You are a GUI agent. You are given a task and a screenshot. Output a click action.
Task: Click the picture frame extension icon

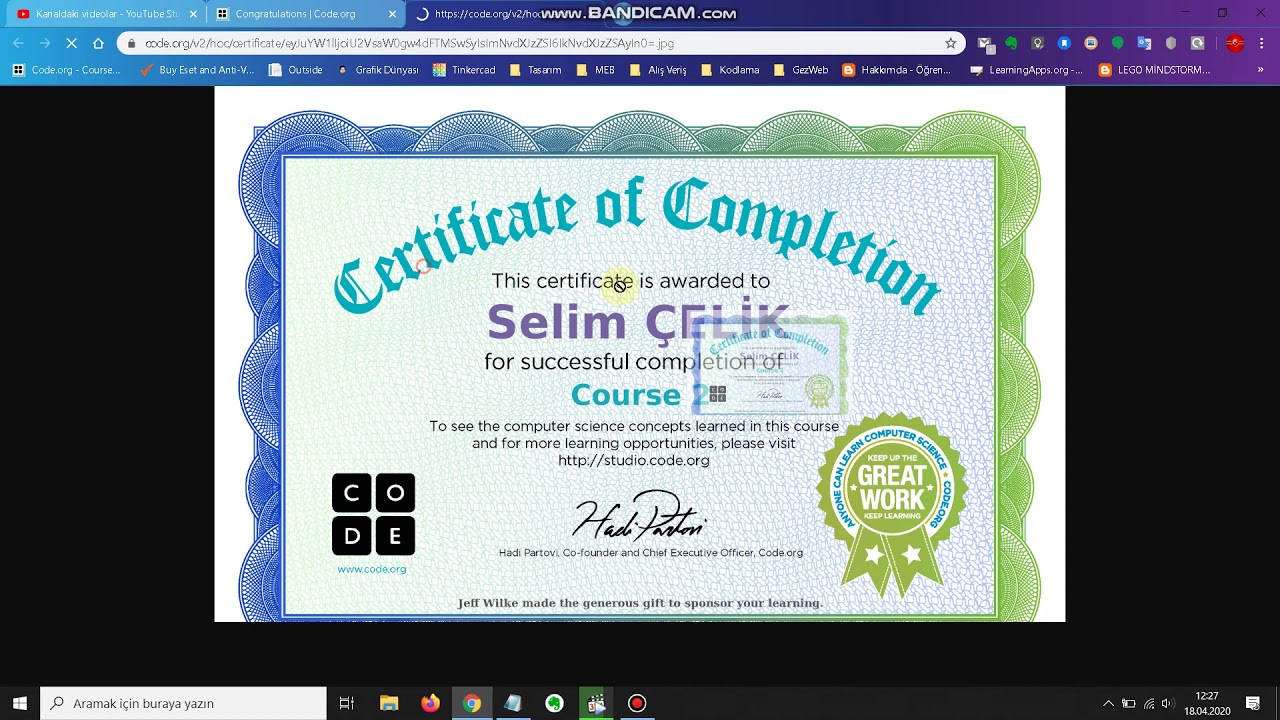[x=1091, y=43]
